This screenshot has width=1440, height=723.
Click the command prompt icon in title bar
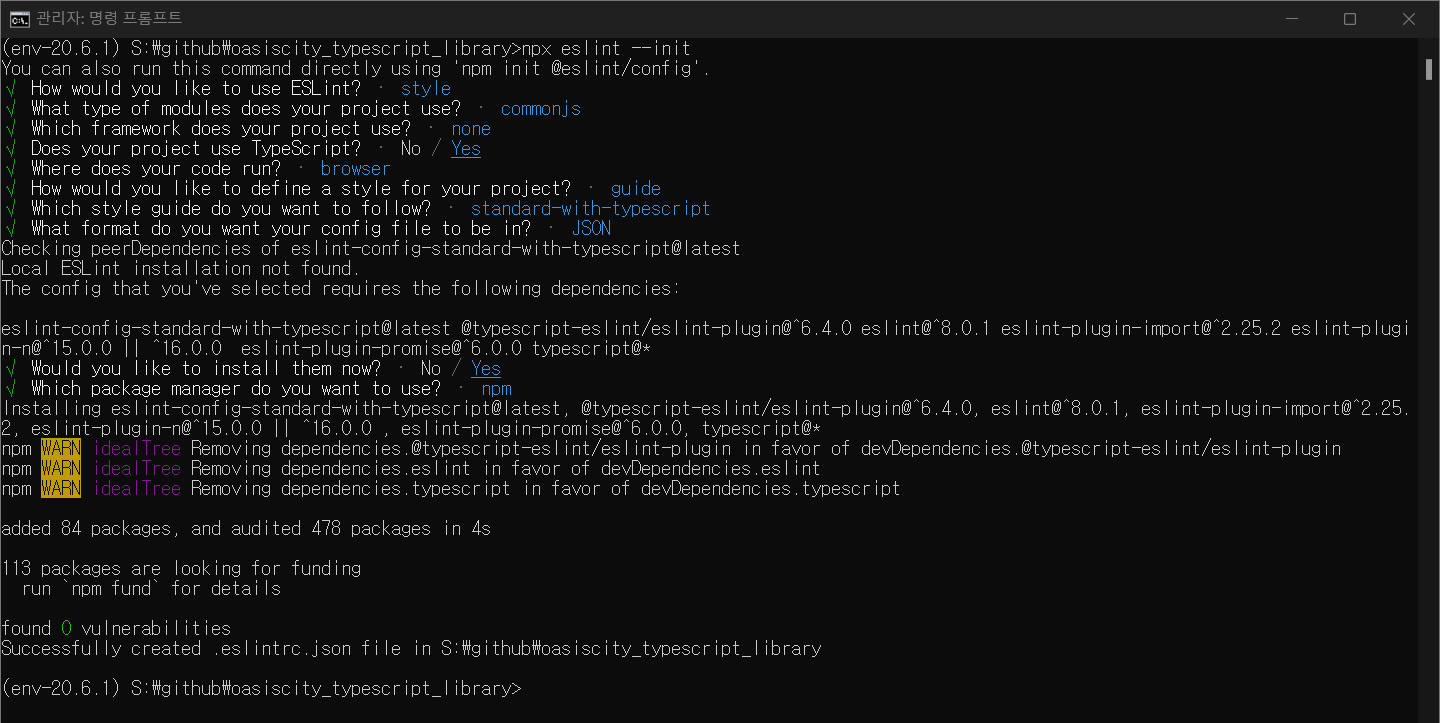pyautogui.click(x=19, y=19)
